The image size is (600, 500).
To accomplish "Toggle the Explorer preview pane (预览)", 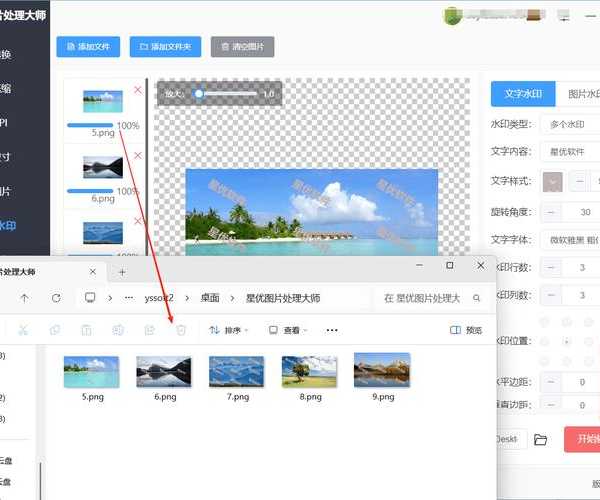I will click(x=466, y=330).
